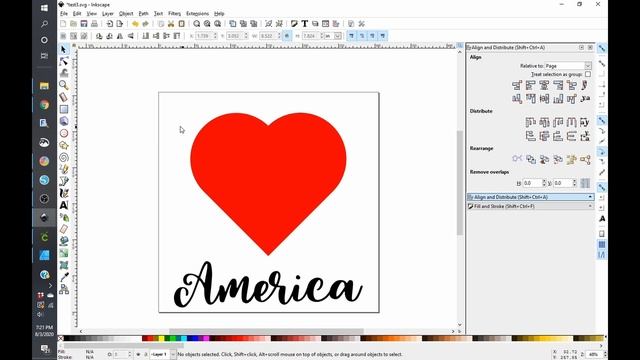Select the 3D Box tool
Viewport: 640px width, 360px height.
pos(64,121)
